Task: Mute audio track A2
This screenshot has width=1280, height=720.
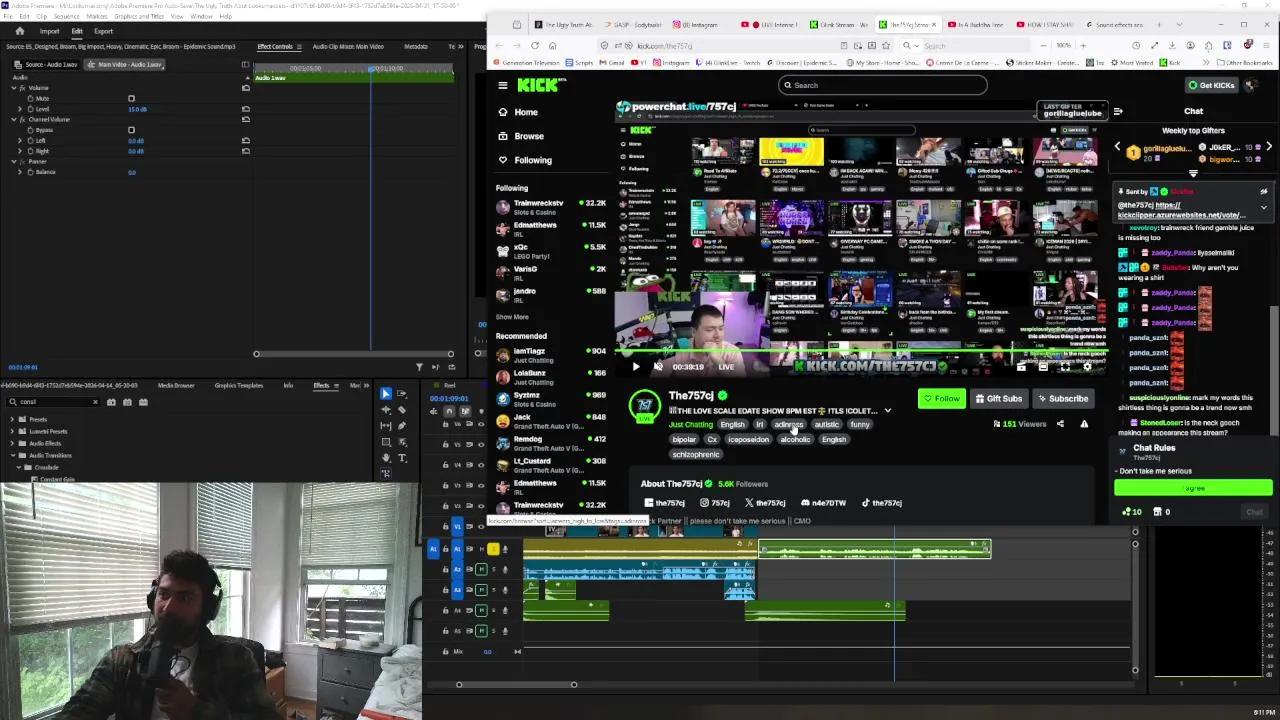Action: 481,569
